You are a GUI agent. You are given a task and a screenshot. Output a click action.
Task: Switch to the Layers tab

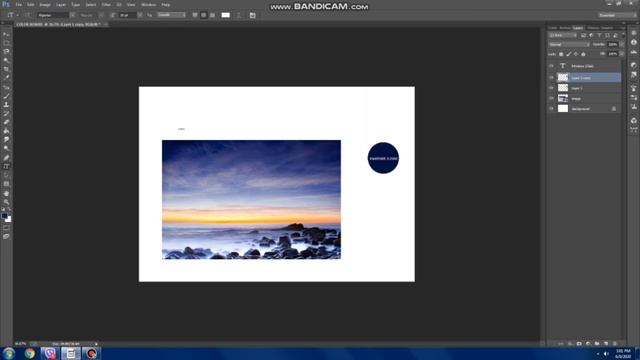[578, 28]
